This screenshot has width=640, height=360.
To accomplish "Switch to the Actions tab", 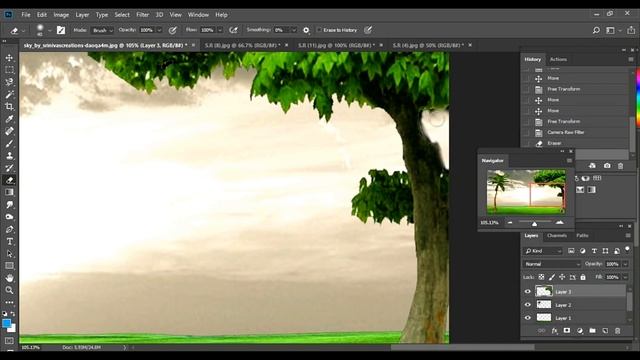I will coord(558,59).
